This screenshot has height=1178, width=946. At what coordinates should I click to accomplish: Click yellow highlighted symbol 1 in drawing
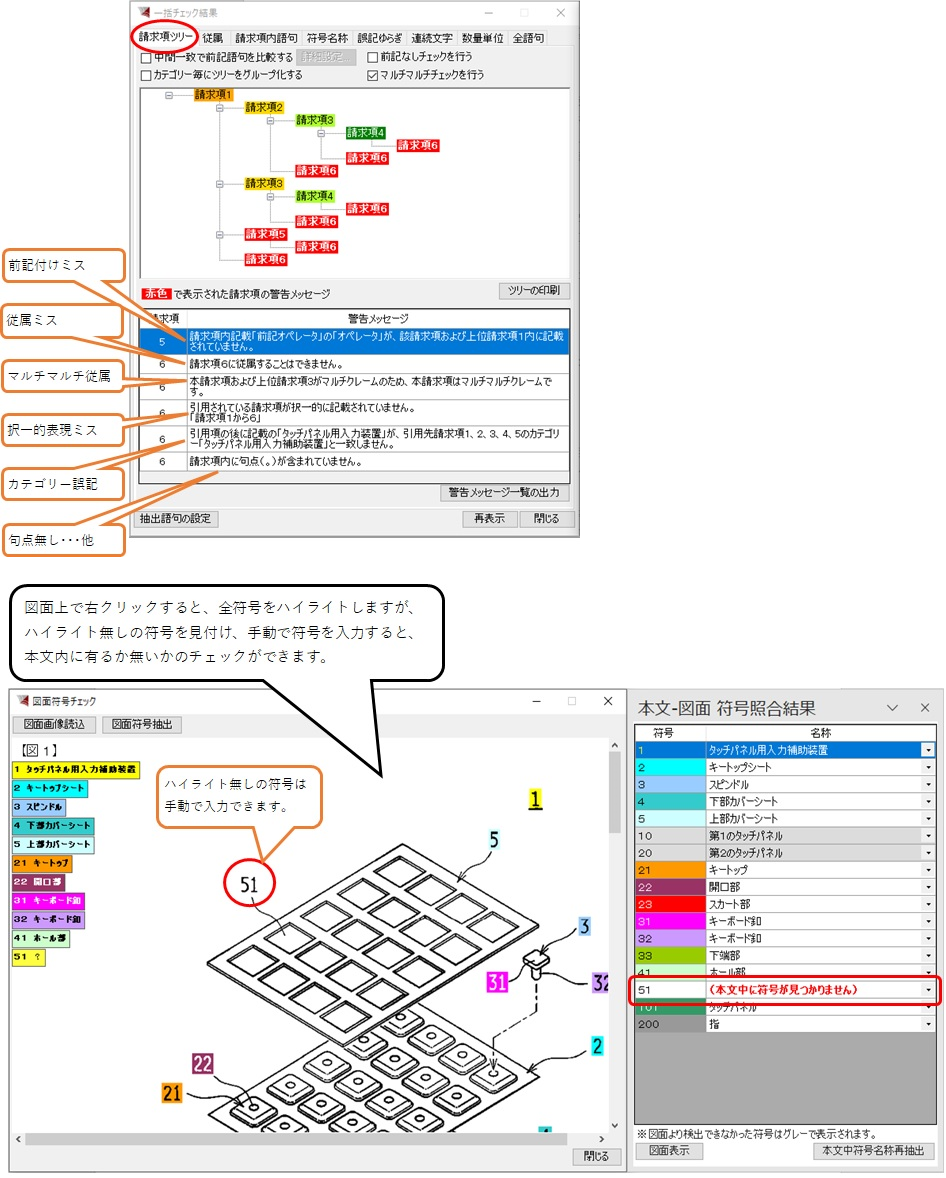tap(535, 799)
